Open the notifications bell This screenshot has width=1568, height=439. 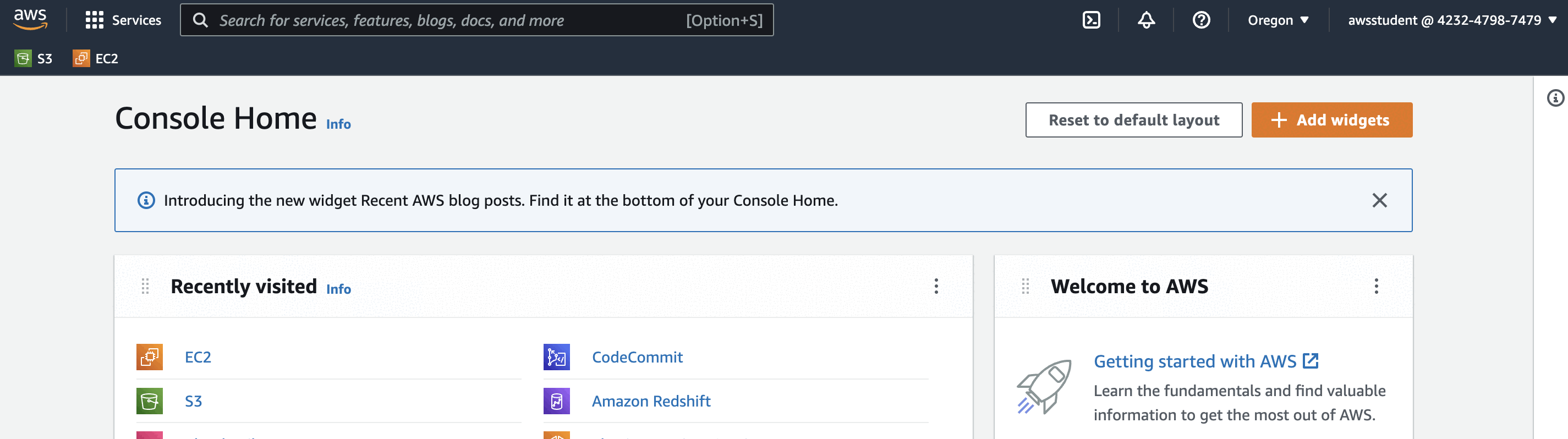(x=1145, y=20)
